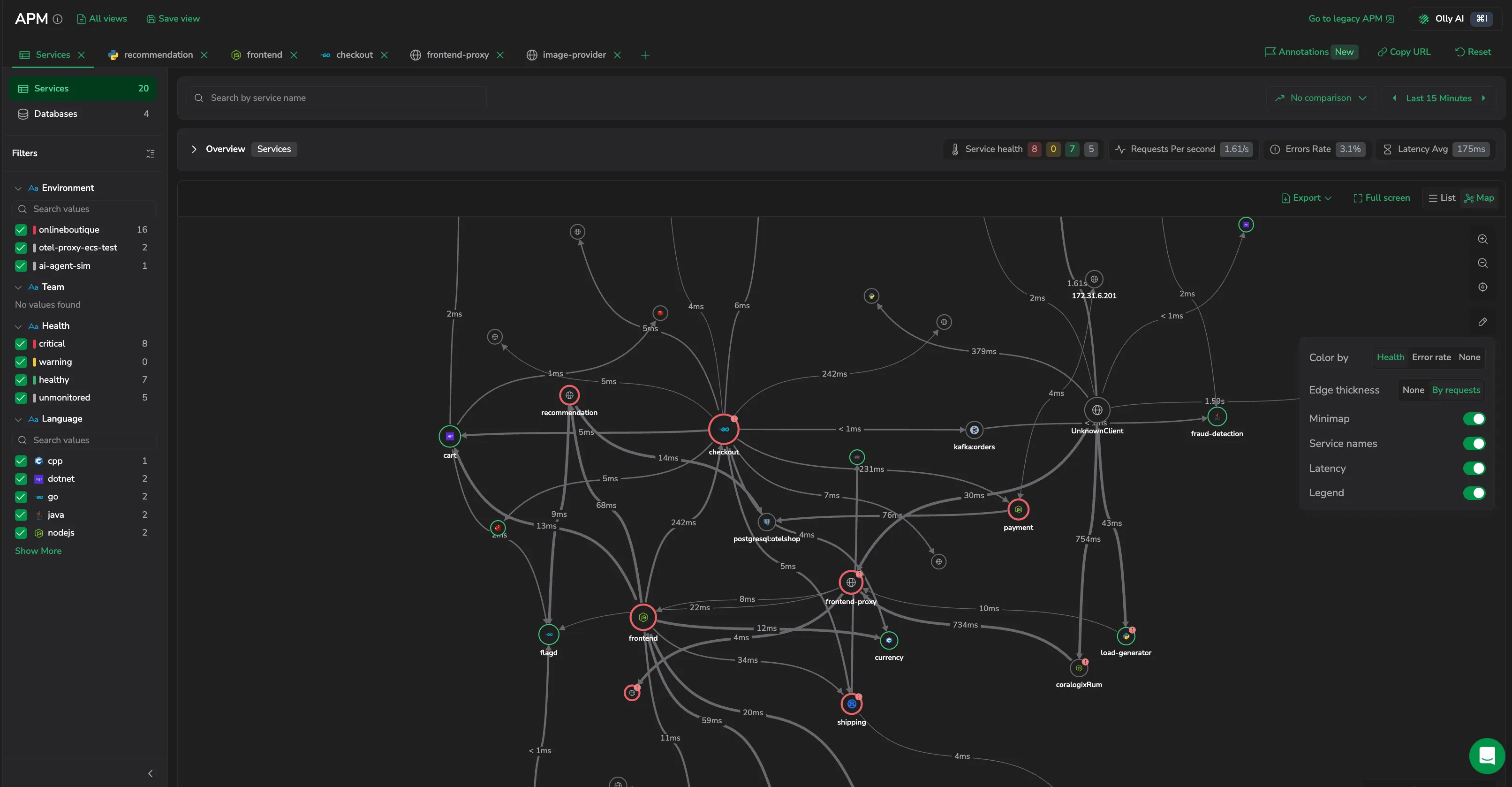
Task: Click the Search by service name field
Action: coord(336,98)
